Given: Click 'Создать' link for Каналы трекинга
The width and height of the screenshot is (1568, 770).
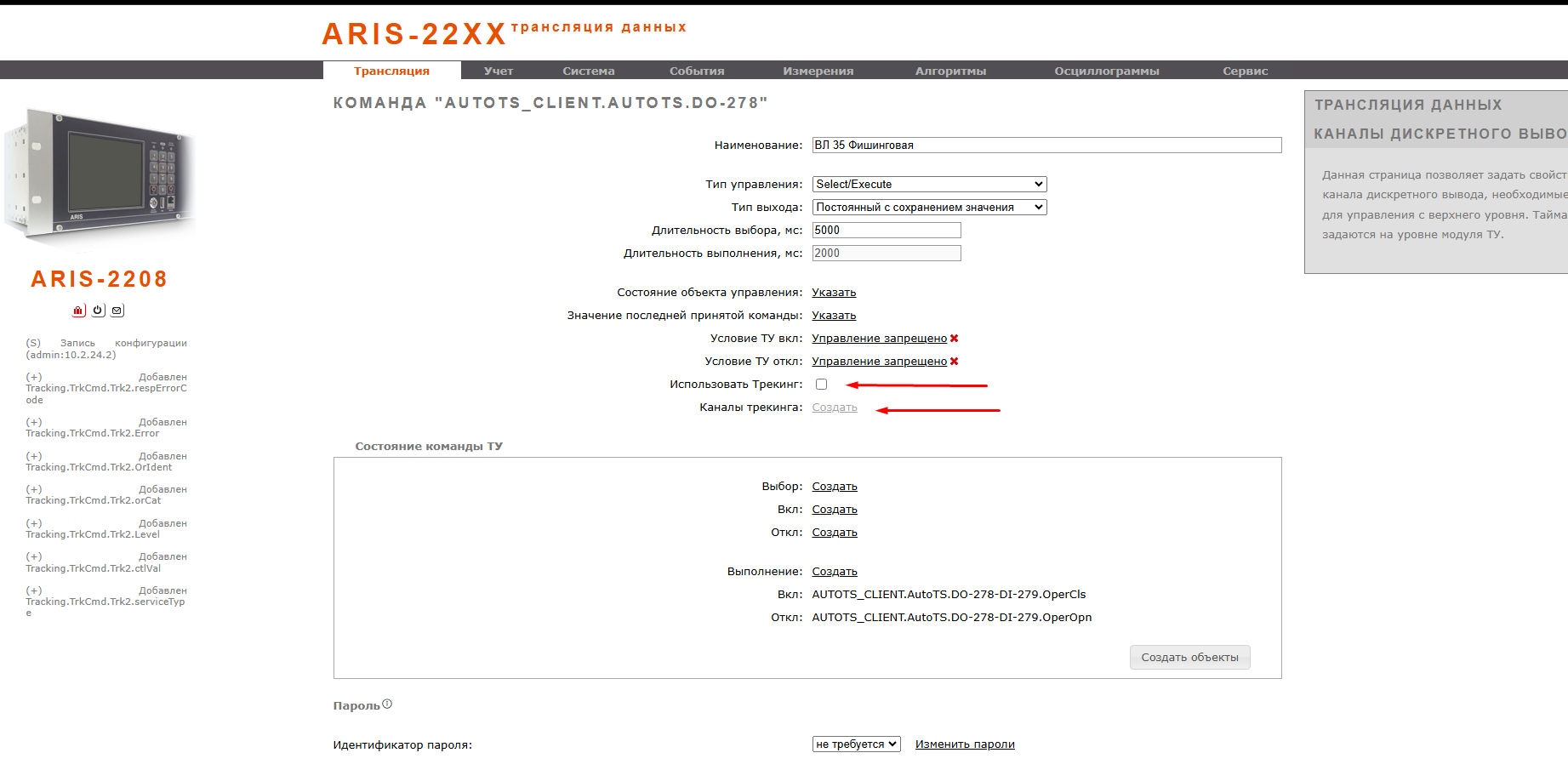Looking at the screenshot, I should [835, 408].
